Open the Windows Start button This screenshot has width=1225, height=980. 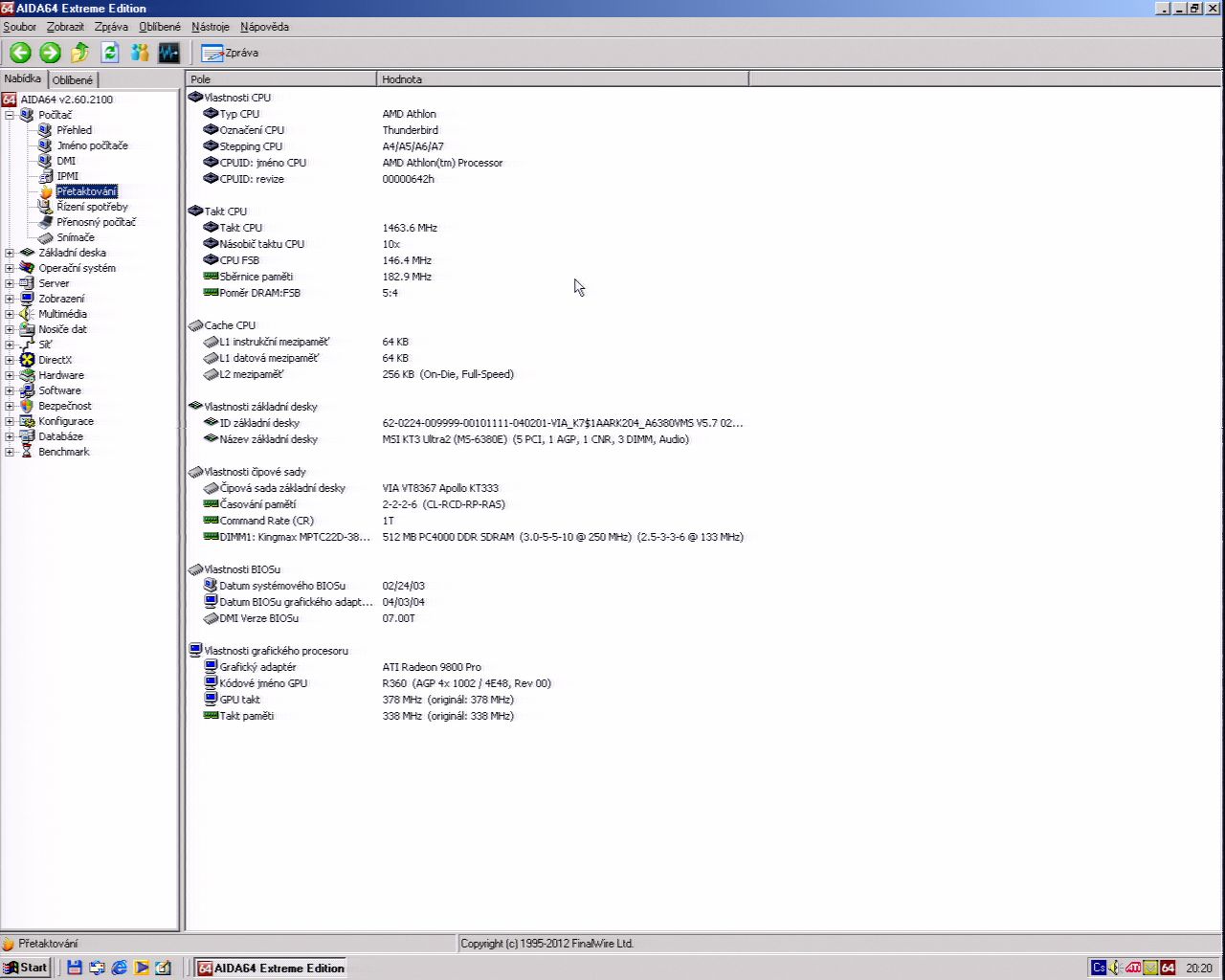coord(26,968)
